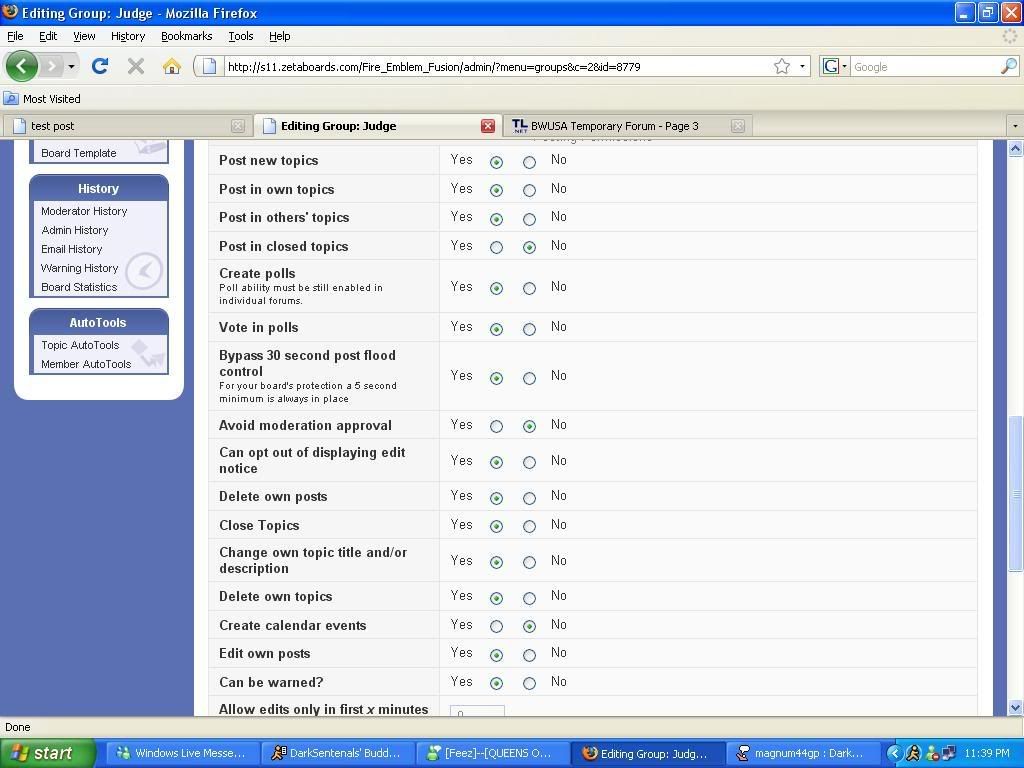Click the edit time limit minutes field
1024x768 pixels.
[477, 711]
